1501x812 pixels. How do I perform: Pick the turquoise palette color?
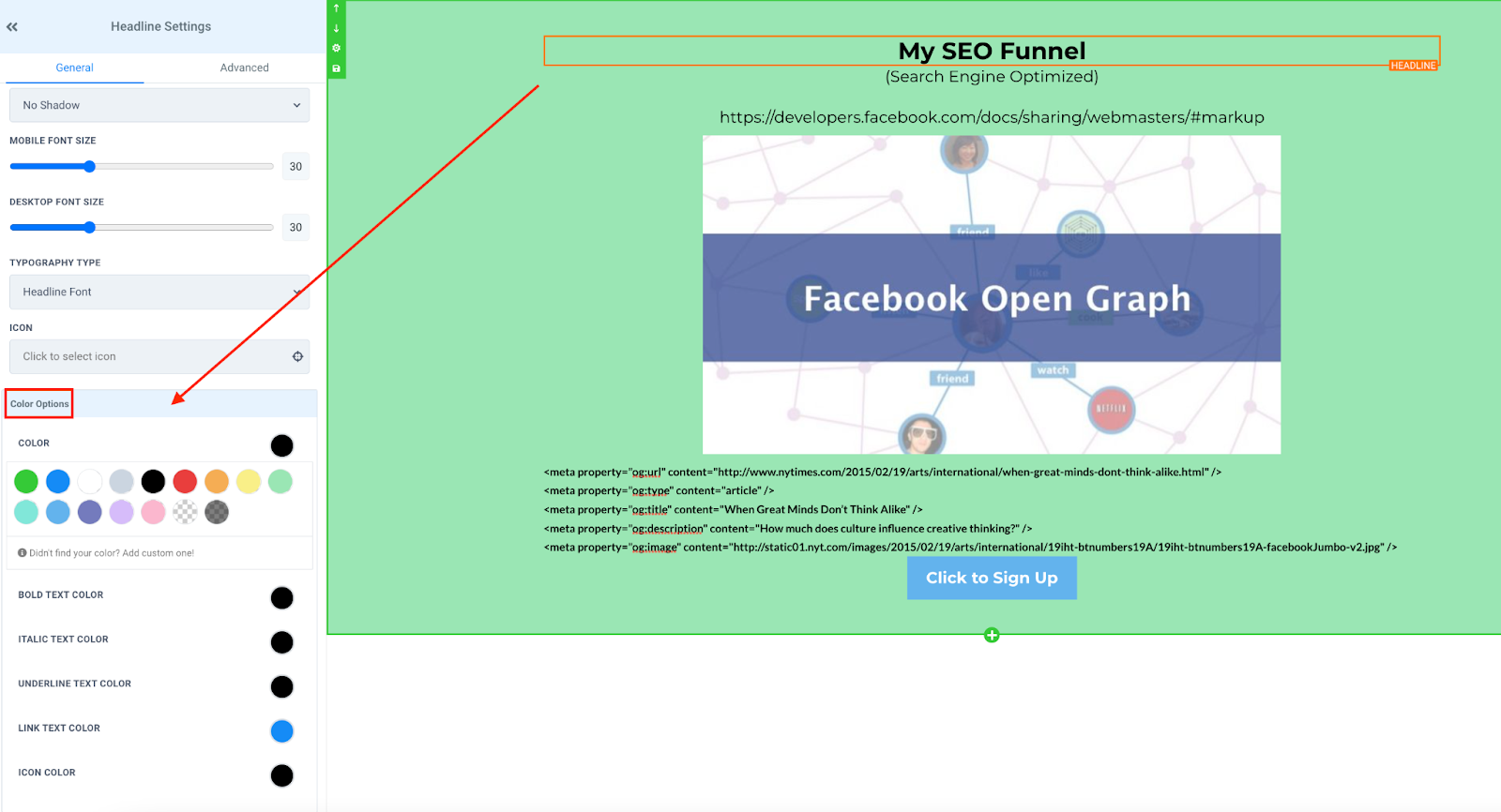(x=26, y=512)
